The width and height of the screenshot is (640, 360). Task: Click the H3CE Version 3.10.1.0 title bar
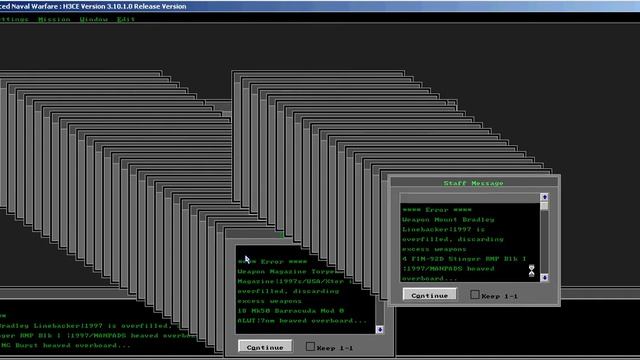(320, 6)
